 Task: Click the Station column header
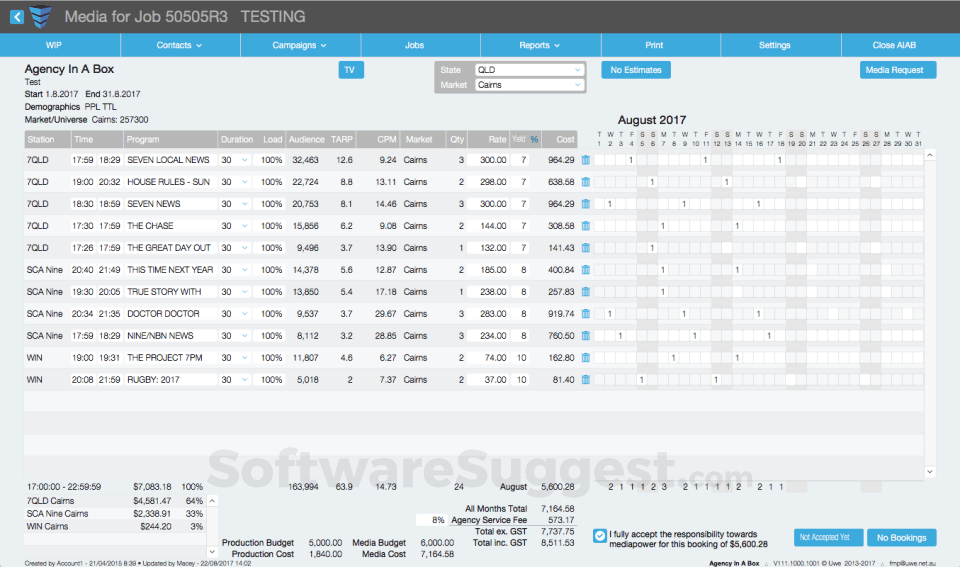pos(47,140)
